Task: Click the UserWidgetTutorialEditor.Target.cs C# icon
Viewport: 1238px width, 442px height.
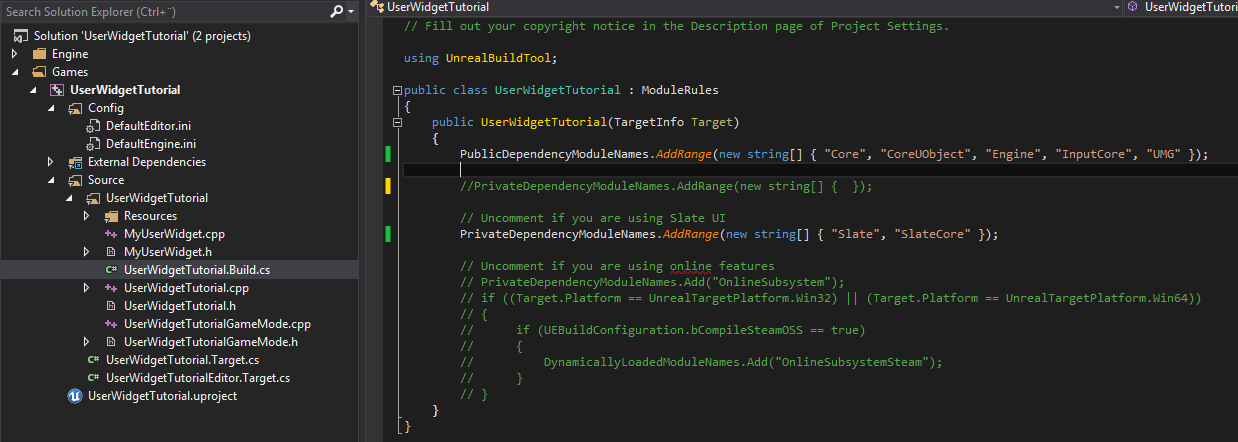Action: pyautogui.click(x=93, y=378)
